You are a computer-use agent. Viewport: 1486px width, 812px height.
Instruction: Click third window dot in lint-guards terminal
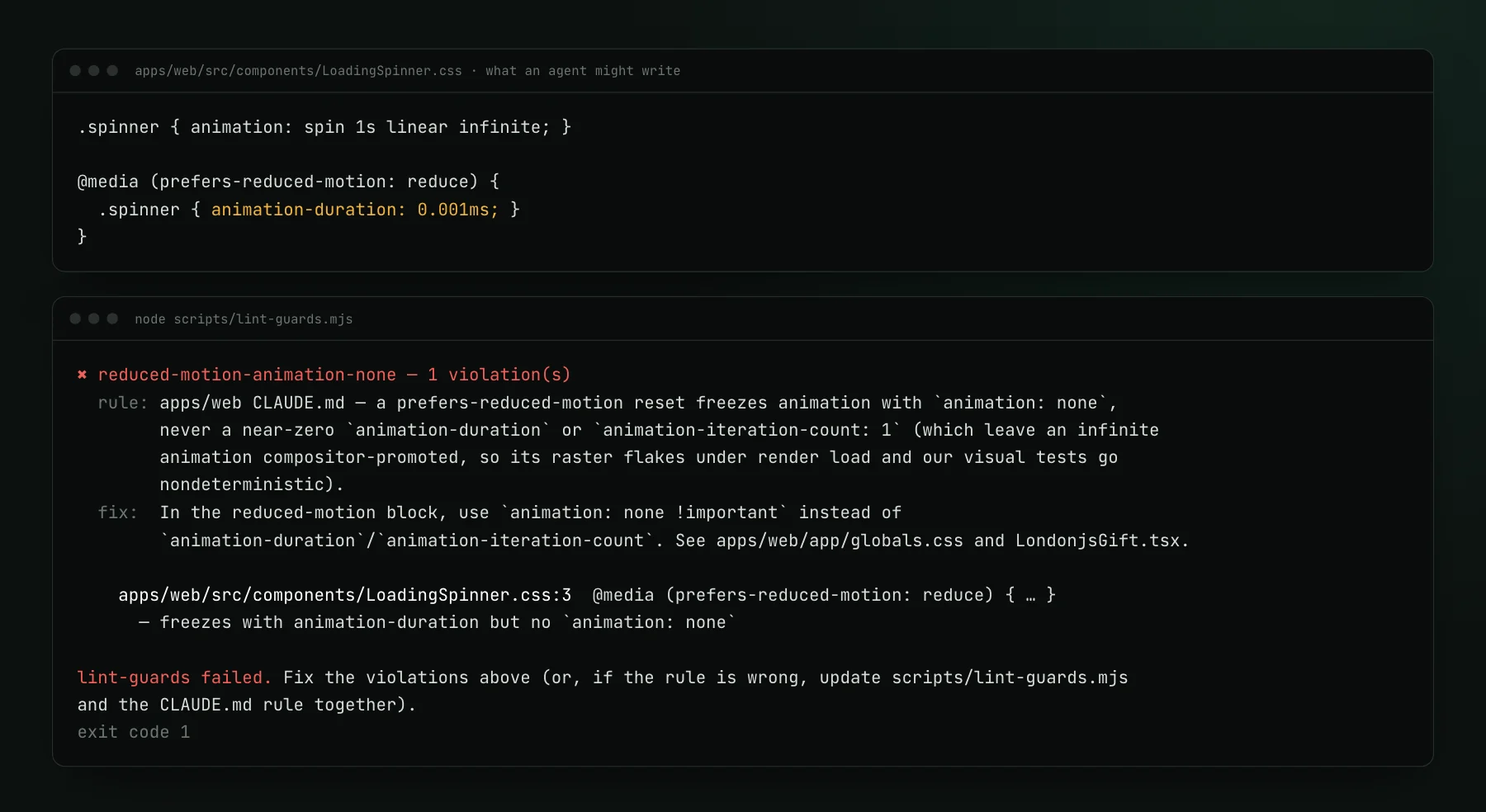click(112, 319)
